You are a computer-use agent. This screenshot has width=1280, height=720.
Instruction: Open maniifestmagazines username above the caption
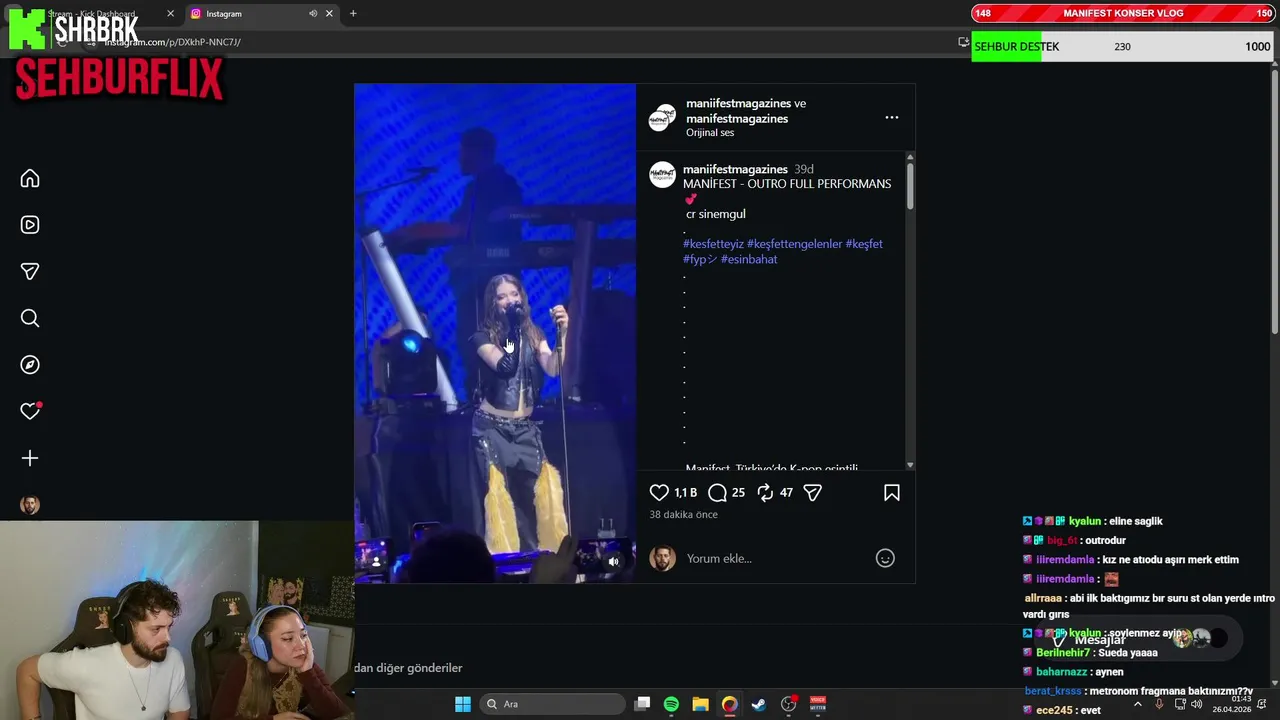point(735,169)
